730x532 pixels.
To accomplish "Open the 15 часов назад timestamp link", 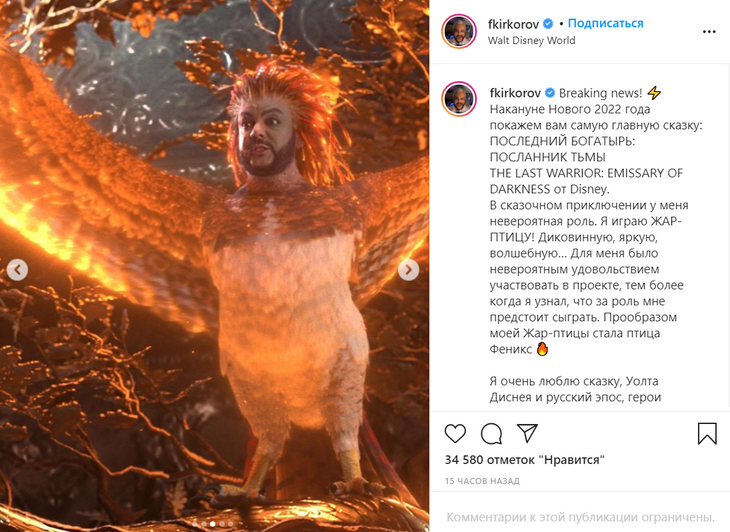I will (x=482, y=481).
